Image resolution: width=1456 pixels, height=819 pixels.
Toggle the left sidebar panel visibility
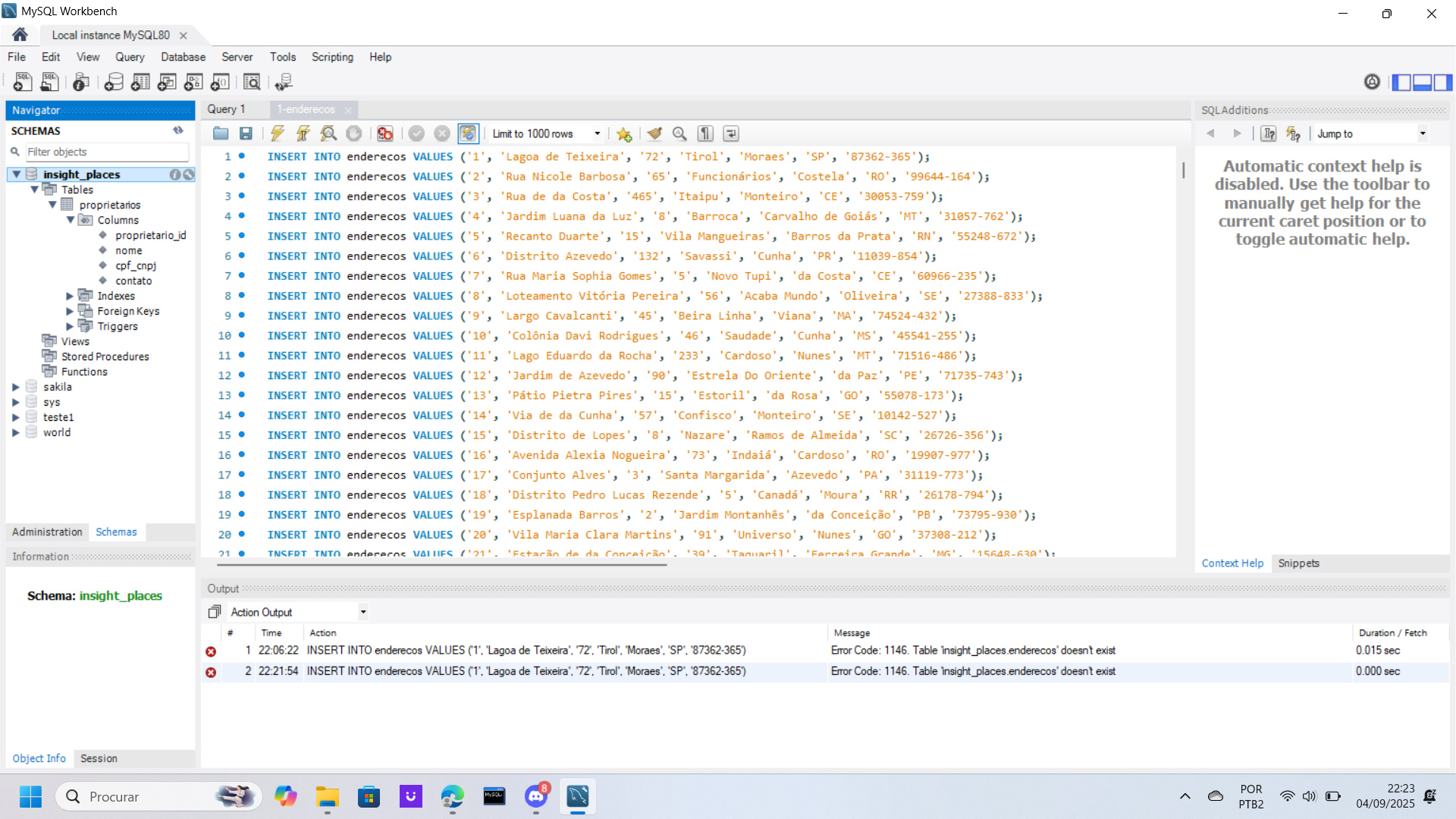point(1401,82)
